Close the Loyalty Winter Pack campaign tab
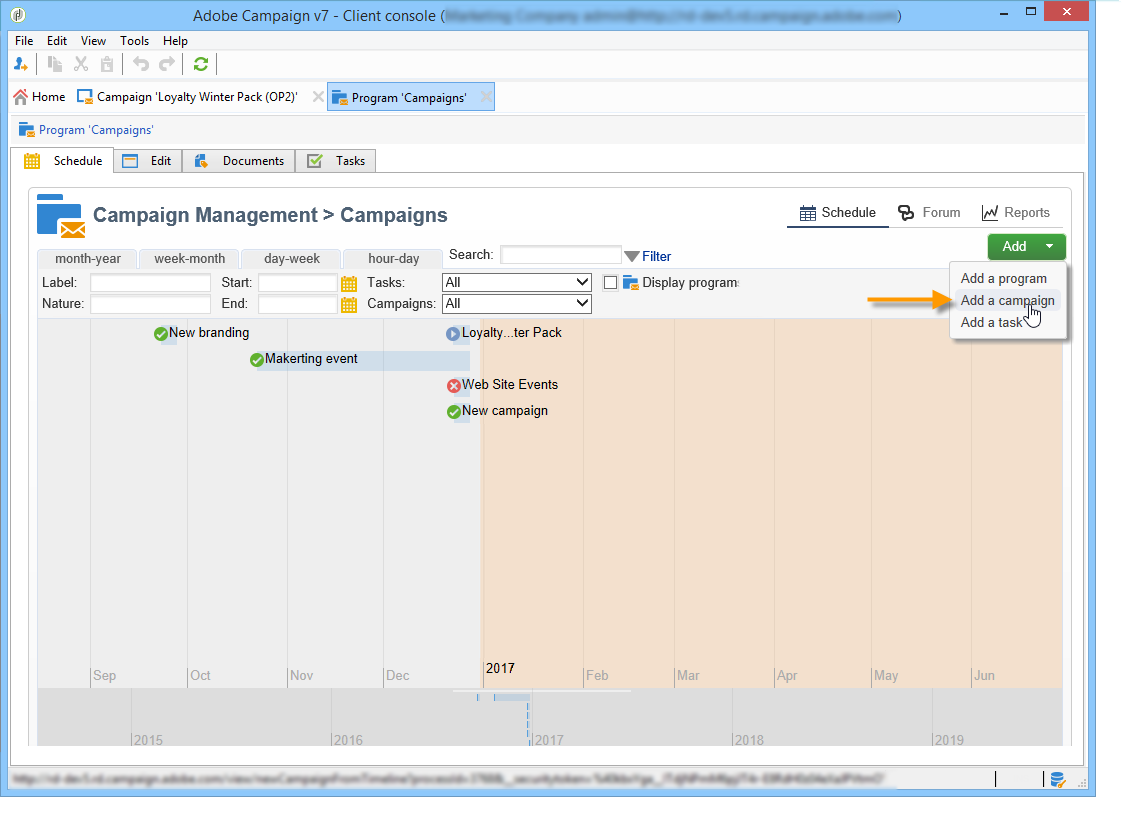The width and height of the screenshot is (1126, 829). [x=317, y=96]
